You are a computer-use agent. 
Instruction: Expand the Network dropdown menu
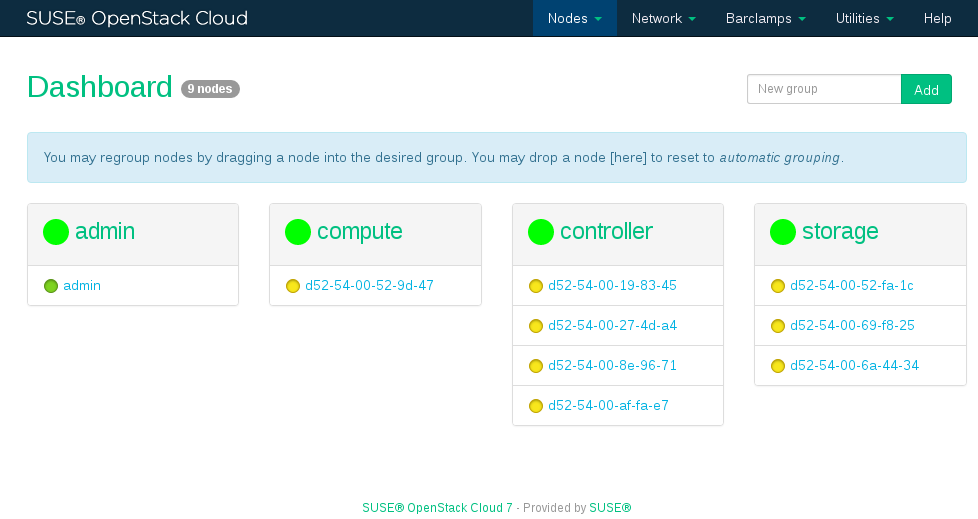click(x=662, y=18)
